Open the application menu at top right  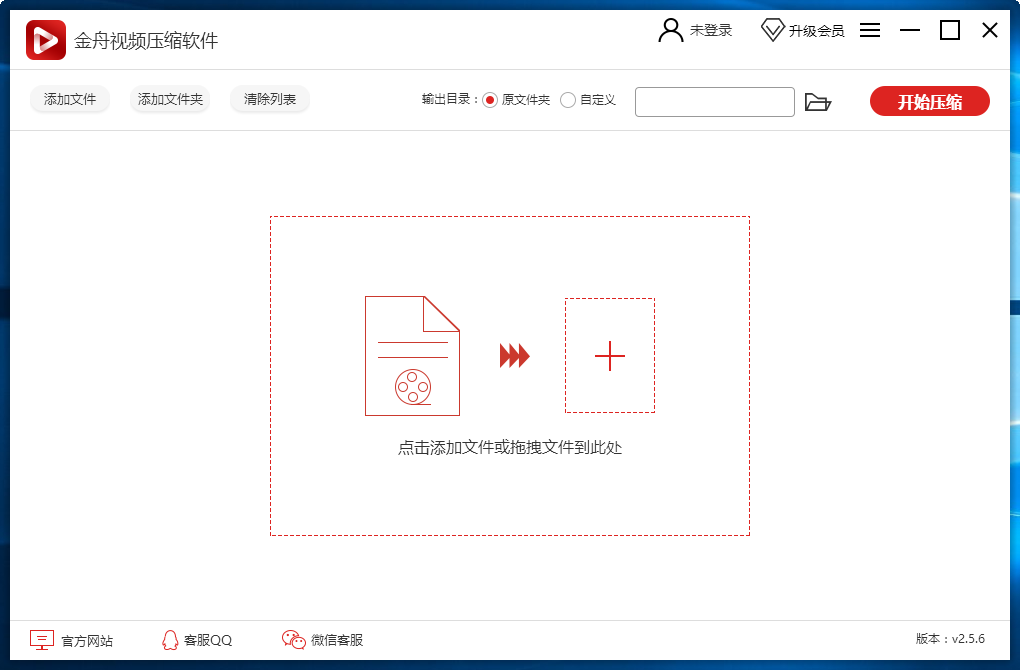[x=869, y=30]
